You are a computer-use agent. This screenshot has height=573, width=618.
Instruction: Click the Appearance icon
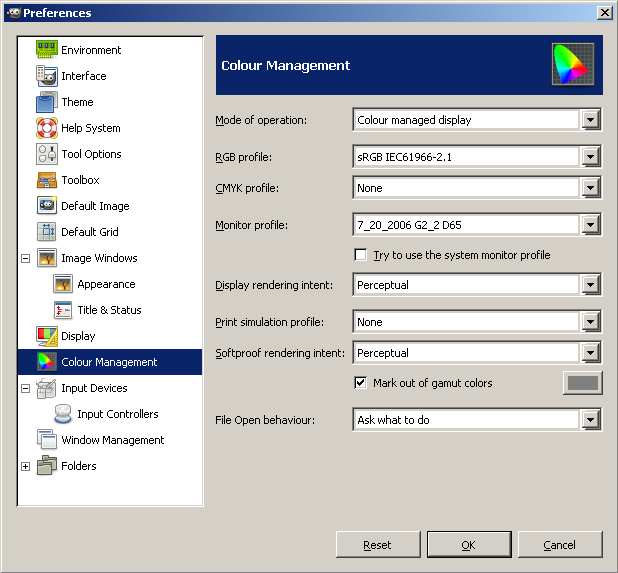63,284
